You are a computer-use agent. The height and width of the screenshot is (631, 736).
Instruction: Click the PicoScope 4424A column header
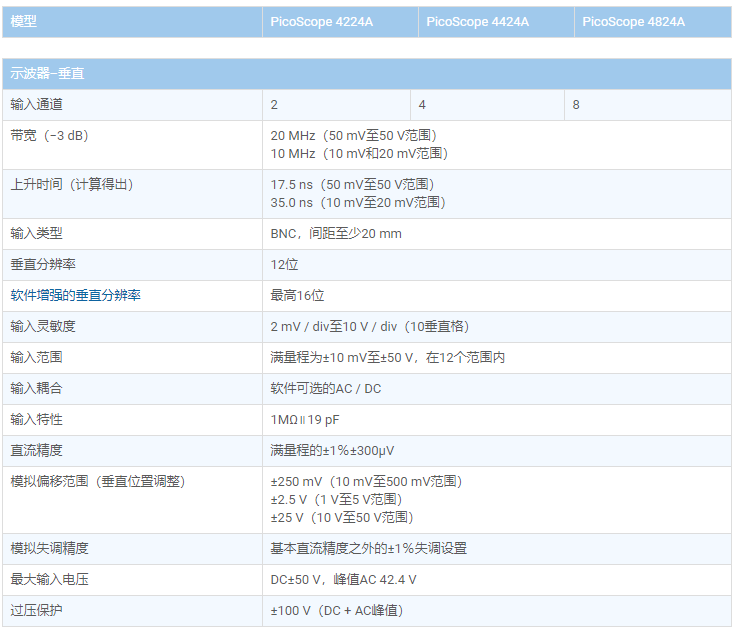coord(477,21)
